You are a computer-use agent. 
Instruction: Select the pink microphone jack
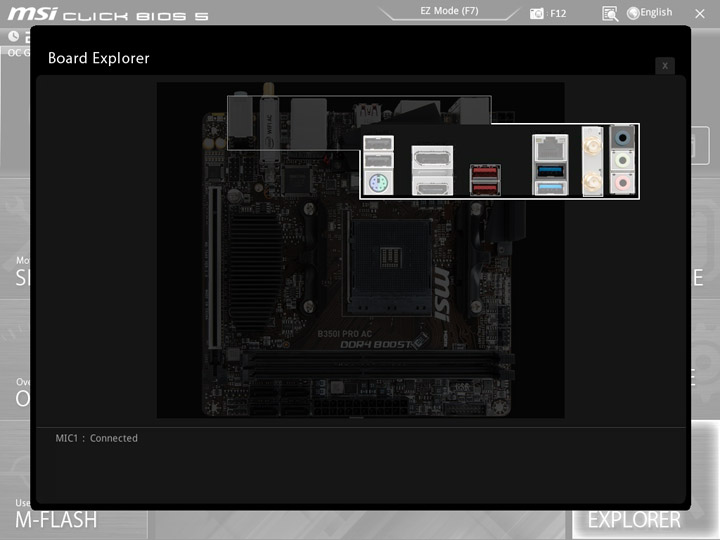[x=623, y=183]
